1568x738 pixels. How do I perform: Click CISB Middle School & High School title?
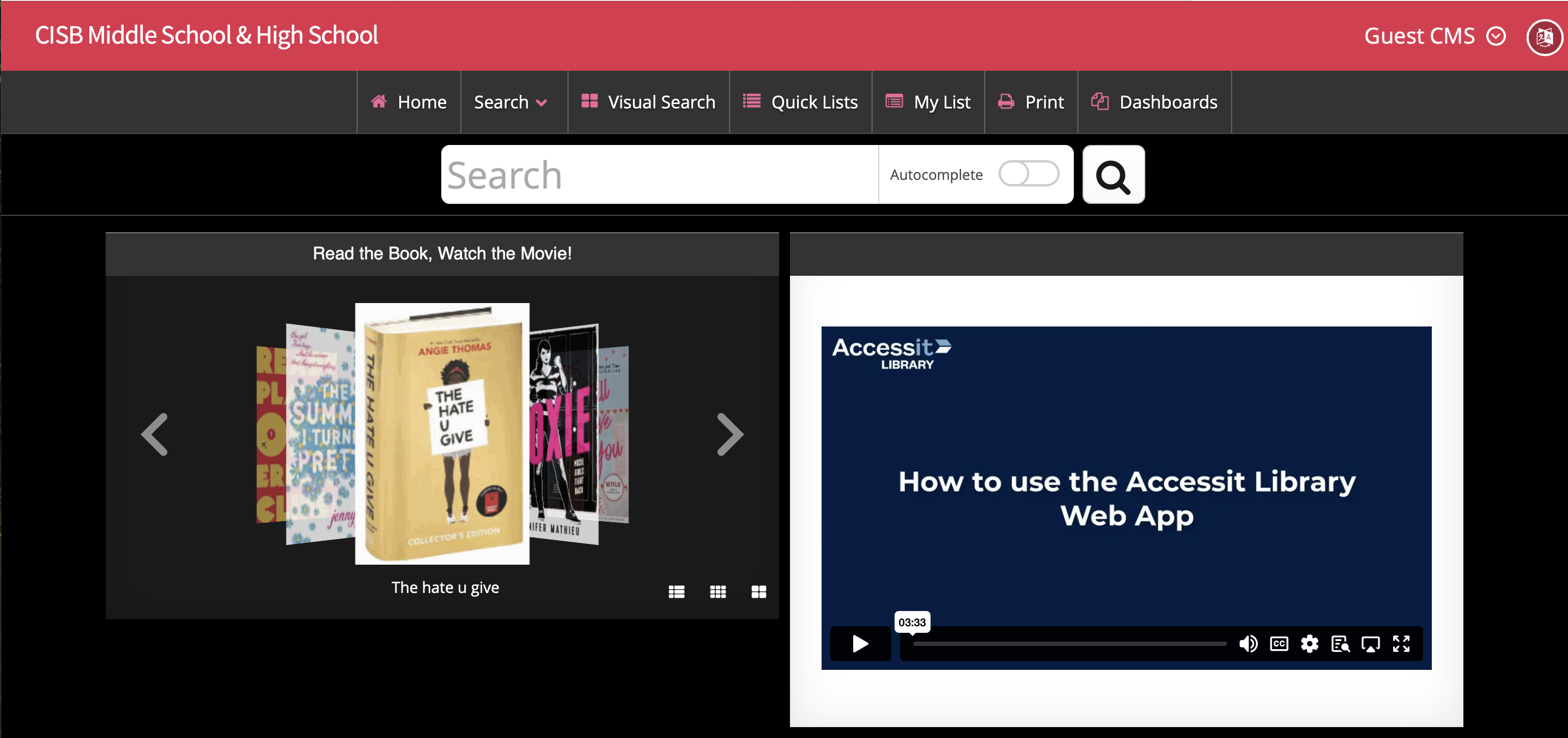[x=206, y=35]
